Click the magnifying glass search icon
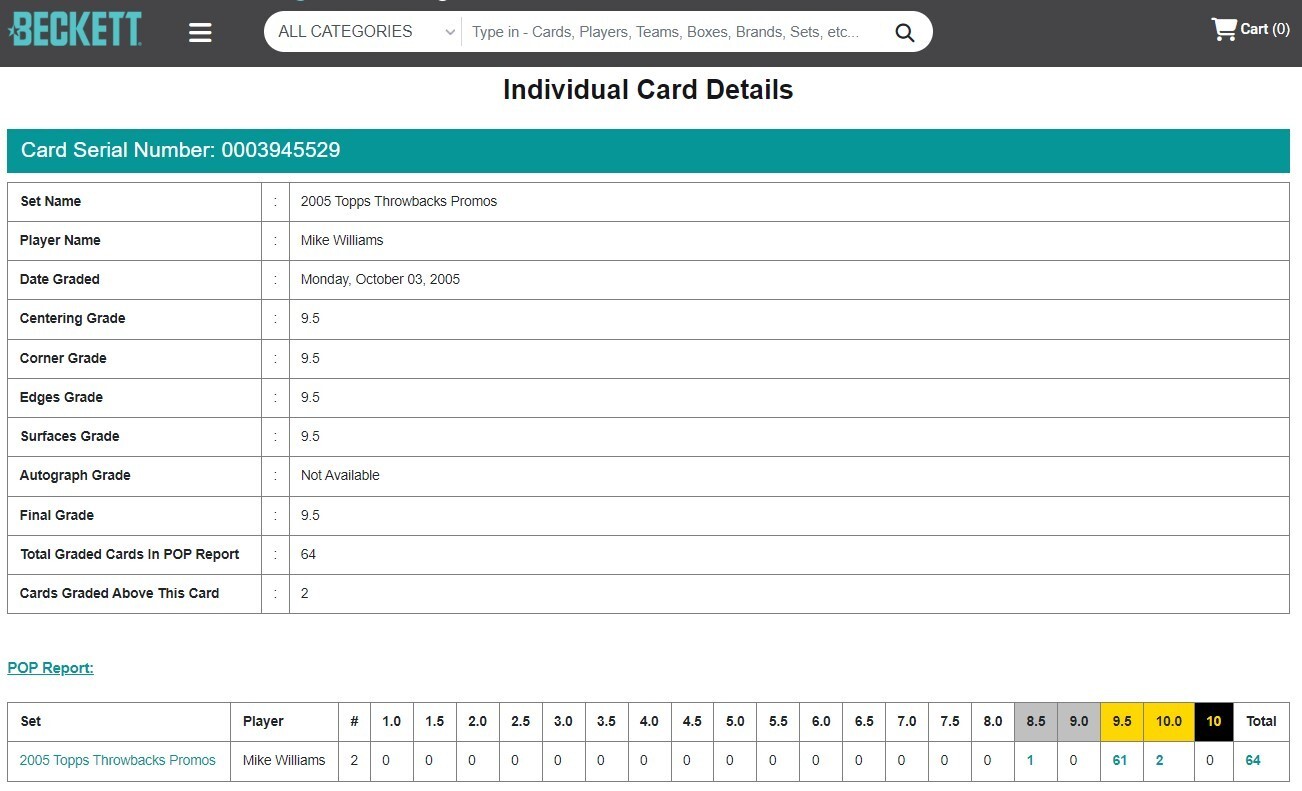 pos(904,32)
